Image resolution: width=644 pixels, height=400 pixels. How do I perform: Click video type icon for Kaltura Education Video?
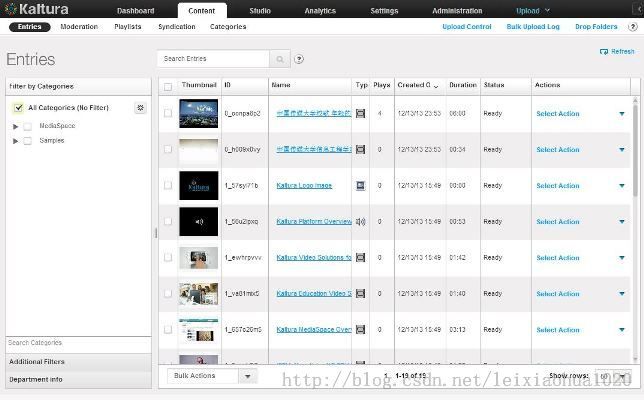point(360,294)
